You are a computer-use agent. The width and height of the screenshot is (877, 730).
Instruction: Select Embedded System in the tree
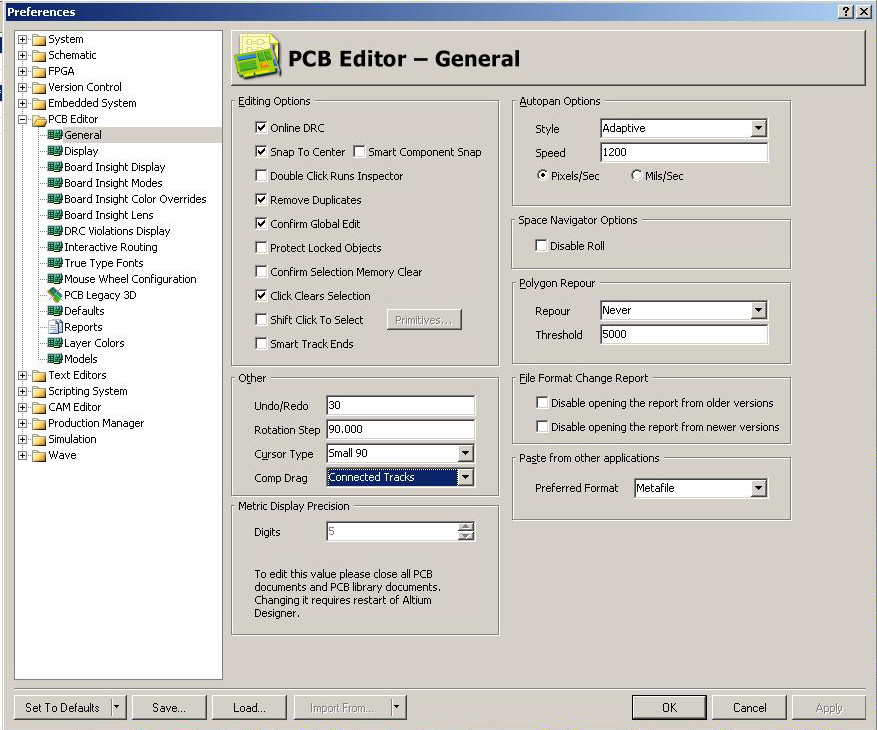coord(92,103)
